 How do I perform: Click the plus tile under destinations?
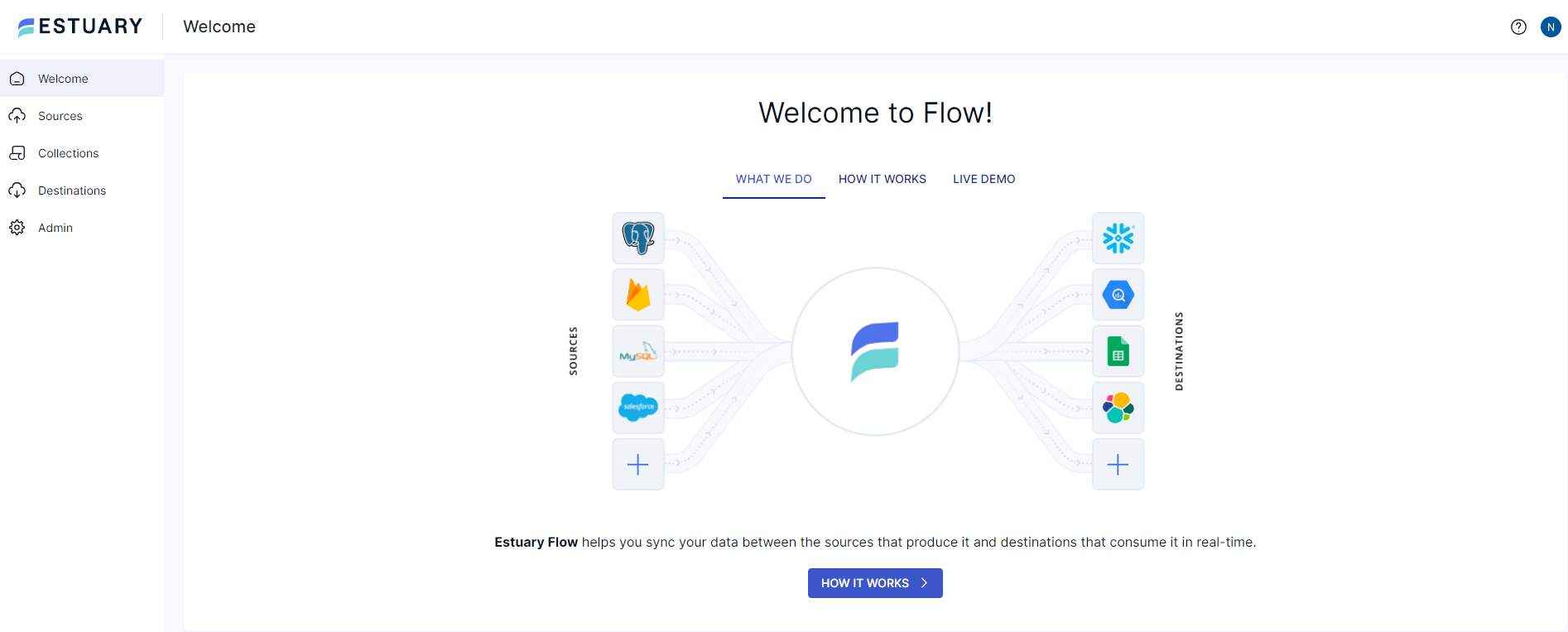coord(1118,464)
